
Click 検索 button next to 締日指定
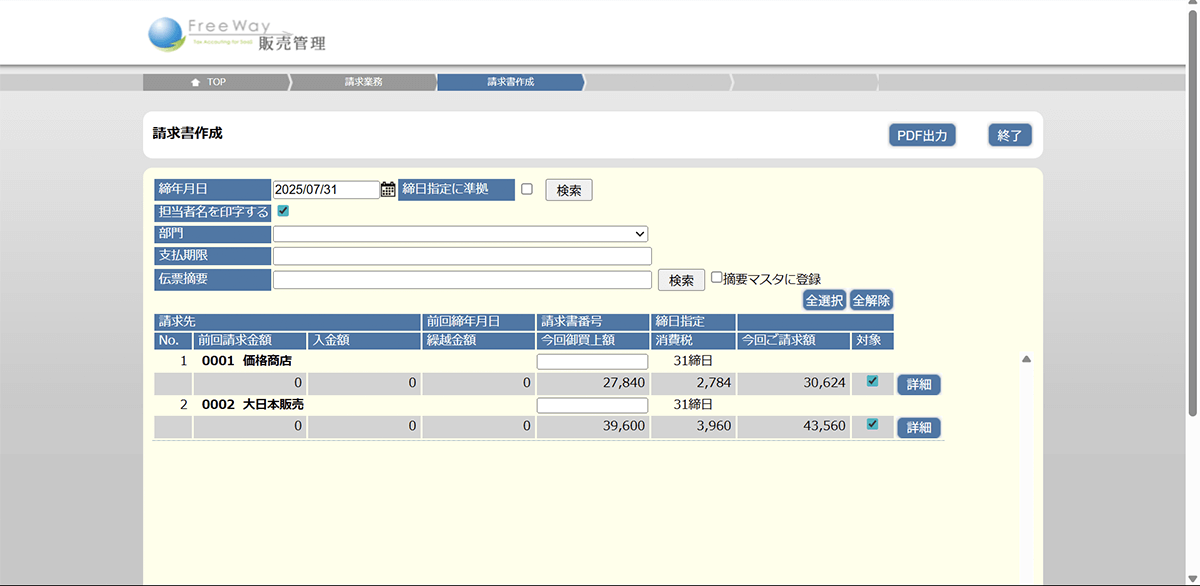(568, 190)
